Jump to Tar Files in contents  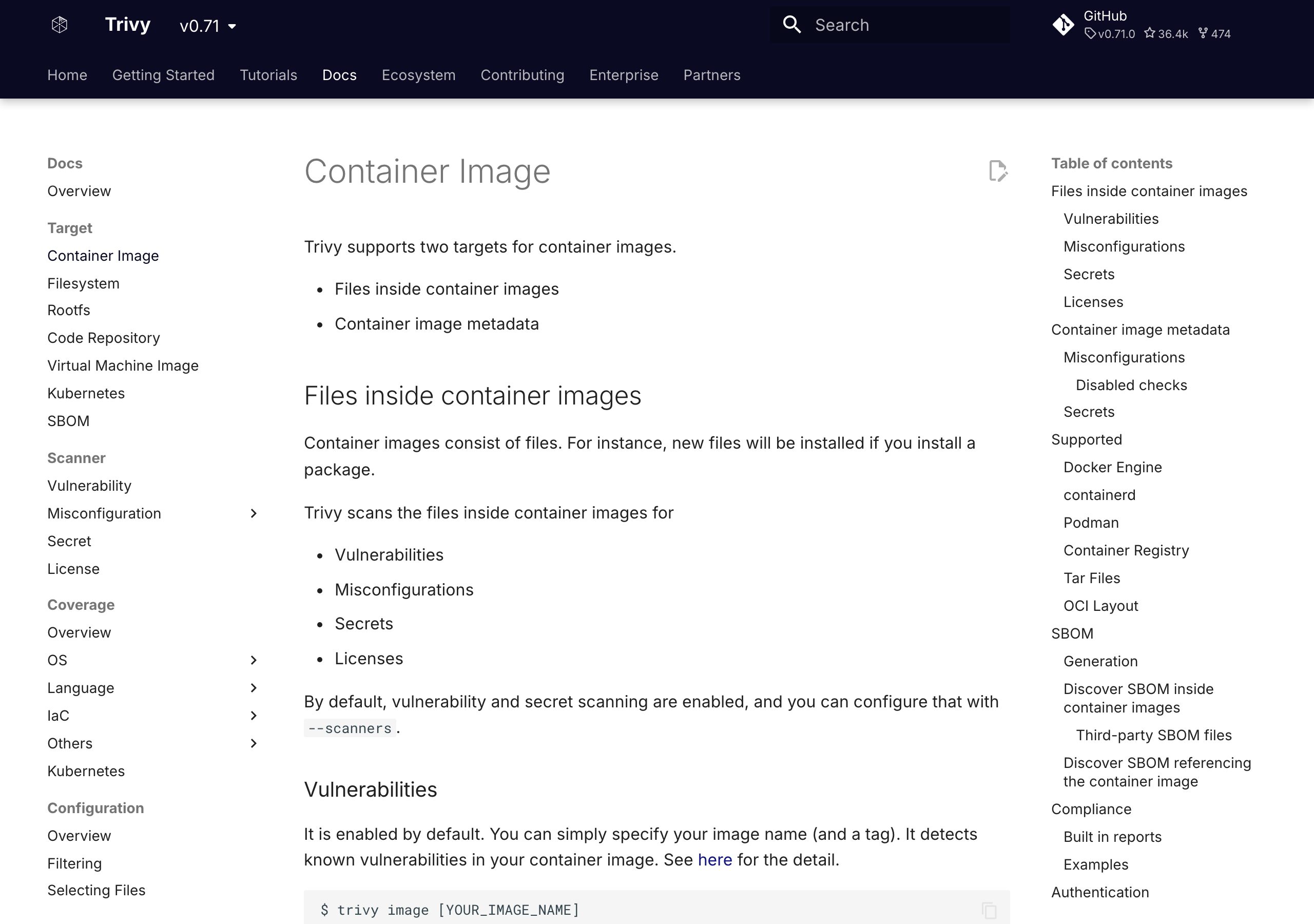tap(1092, 578)
